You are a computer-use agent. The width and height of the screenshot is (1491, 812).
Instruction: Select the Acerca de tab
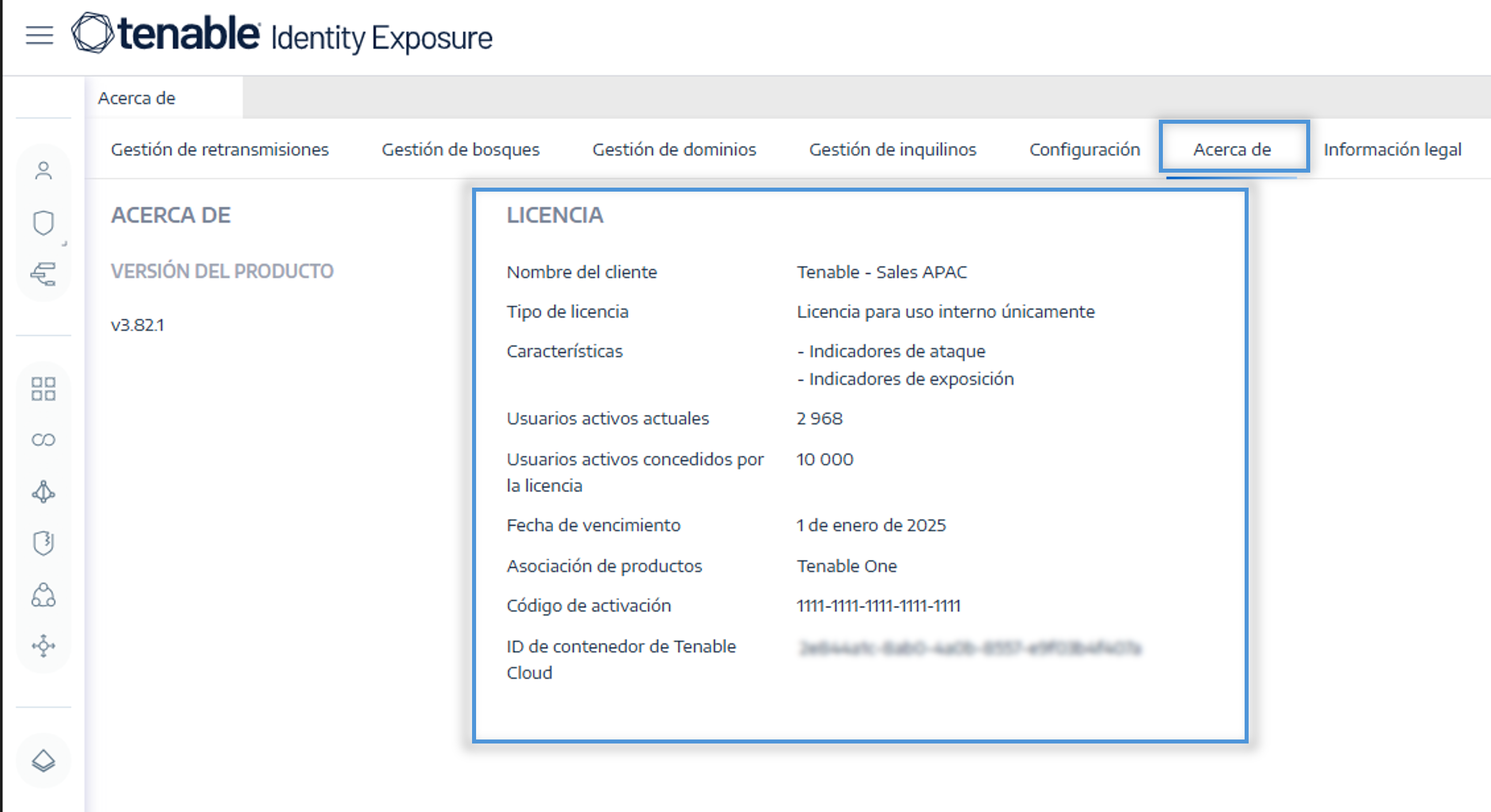pyautogui.click(x=1233, y=149)
